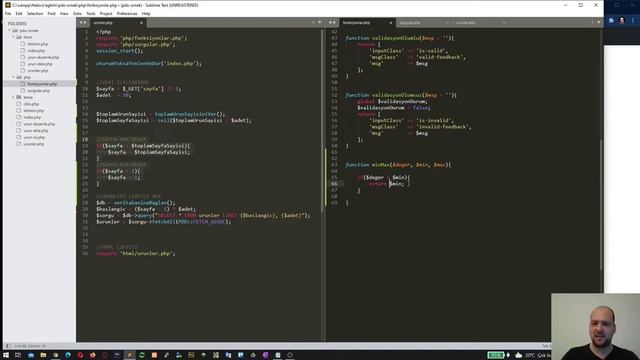Open right pane tab list dropdown arrow

click(599, 22)
